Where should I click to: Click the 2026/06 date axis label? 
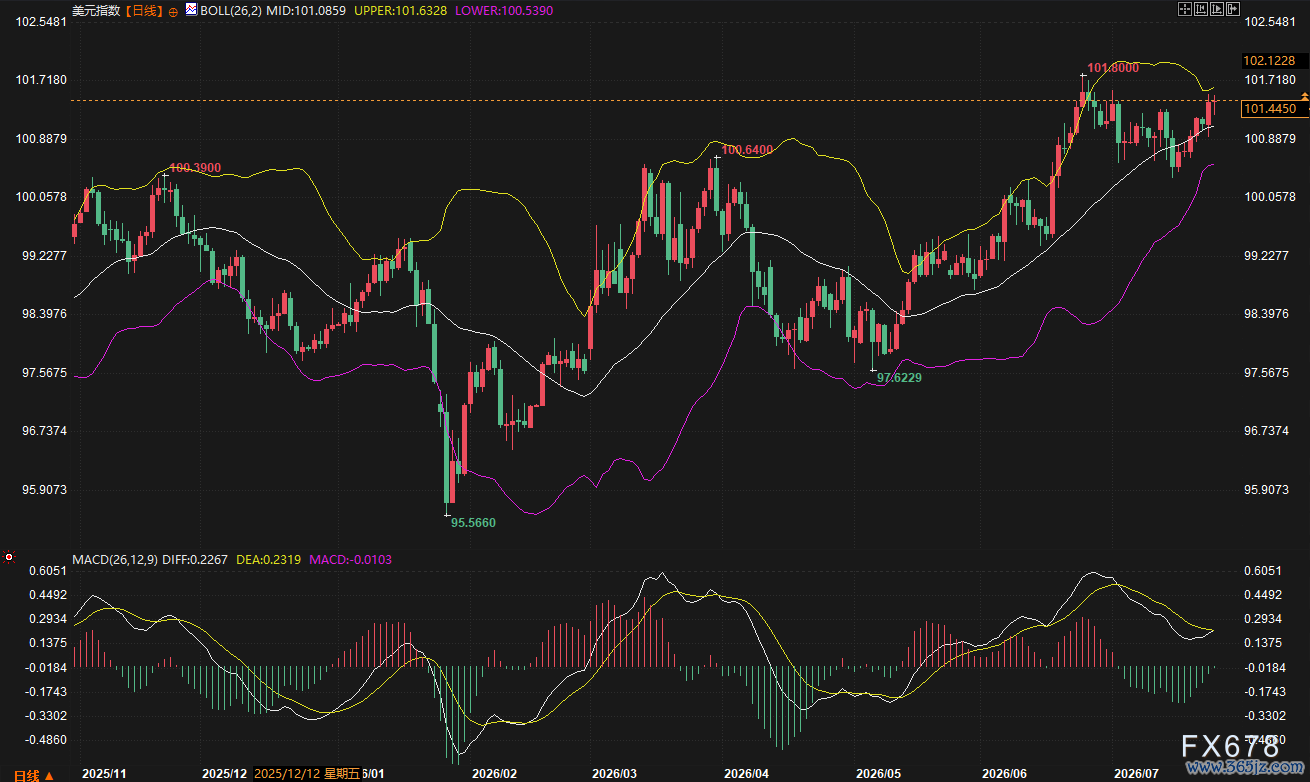pyautogui.click(x=1006, y=774)
